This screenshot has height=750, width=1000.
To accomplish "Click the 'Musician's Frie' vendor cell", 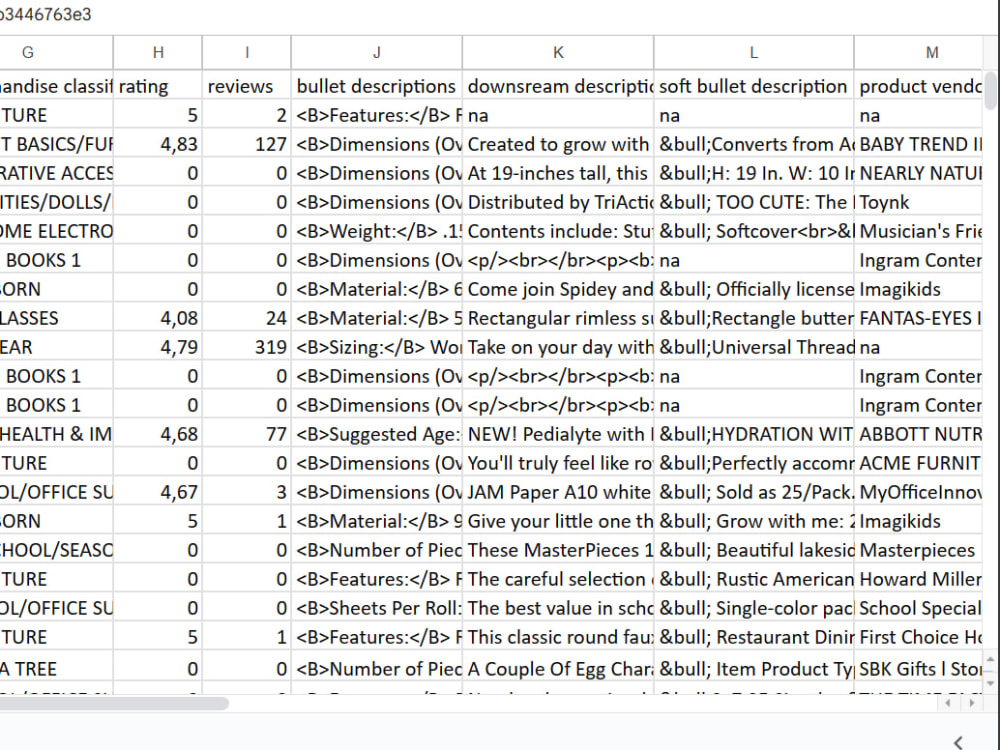I will 918,232.
